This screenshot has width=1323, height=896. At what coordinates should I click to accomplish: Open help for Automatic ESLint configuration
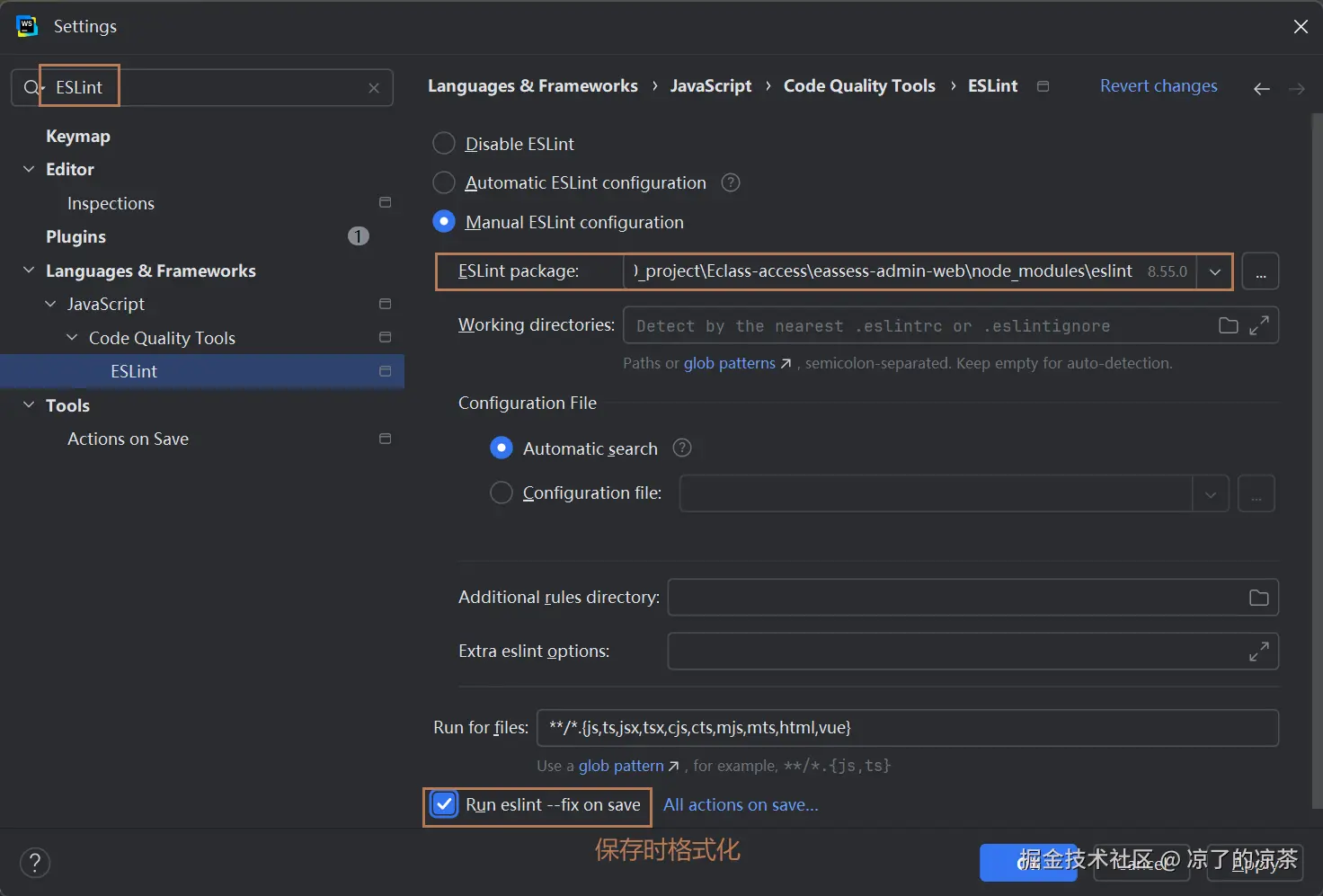click(731, 182)
